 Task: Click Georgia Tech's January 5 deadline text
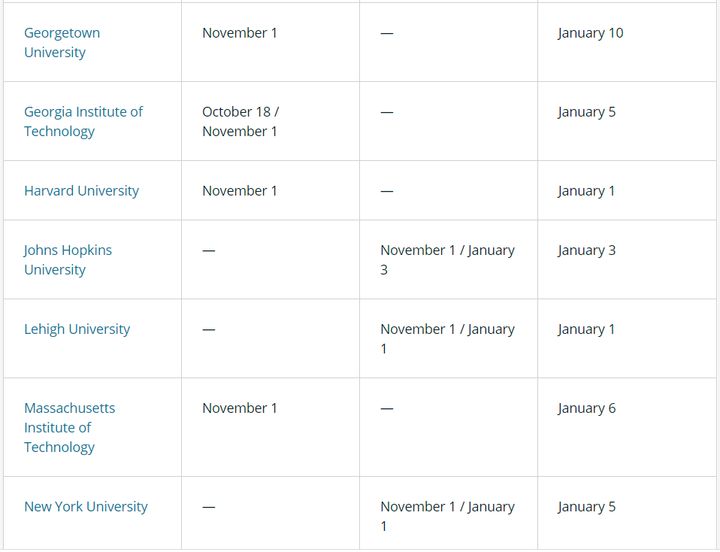tap(586, 112)
